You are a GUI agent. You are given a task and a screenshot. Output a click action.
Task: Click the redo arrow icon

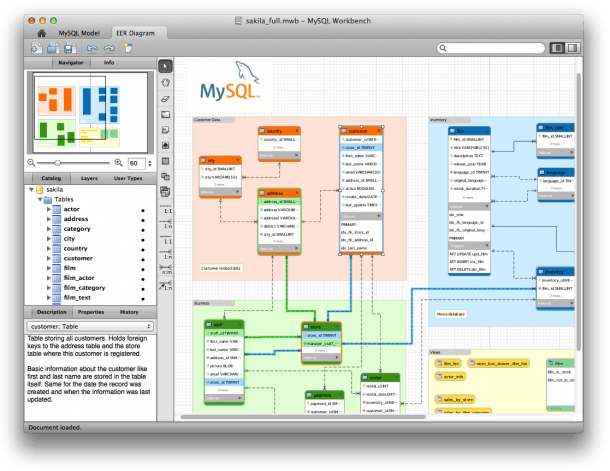coord(109,48)
